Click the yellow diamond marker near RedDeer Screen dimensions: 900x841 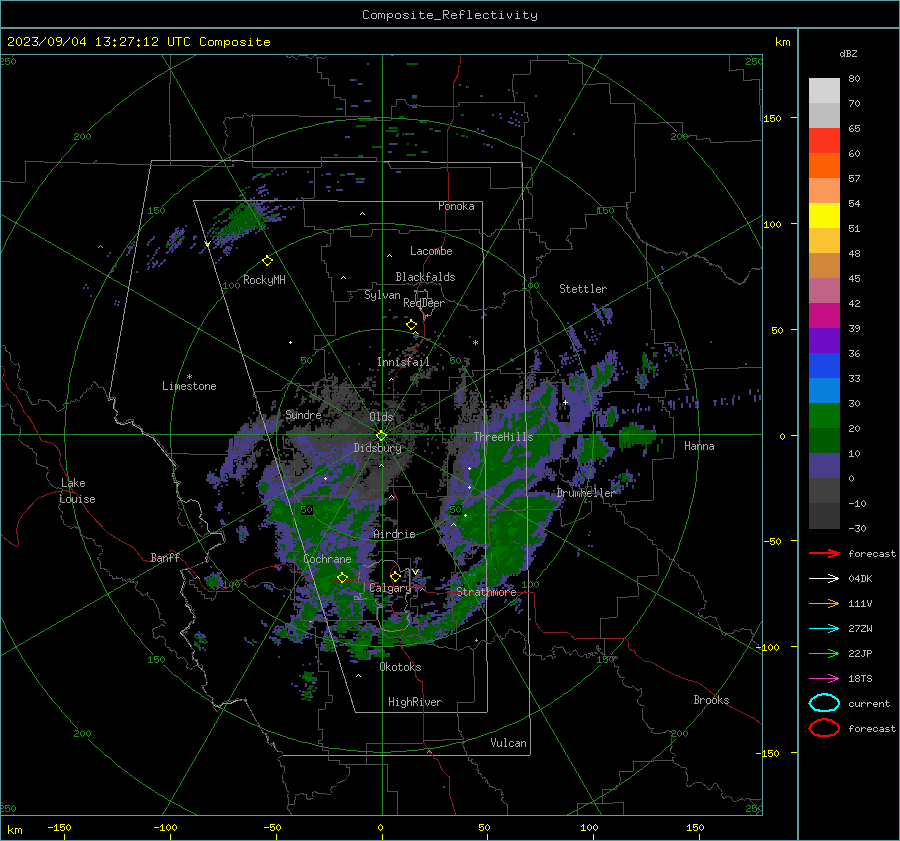coord(411,325)
